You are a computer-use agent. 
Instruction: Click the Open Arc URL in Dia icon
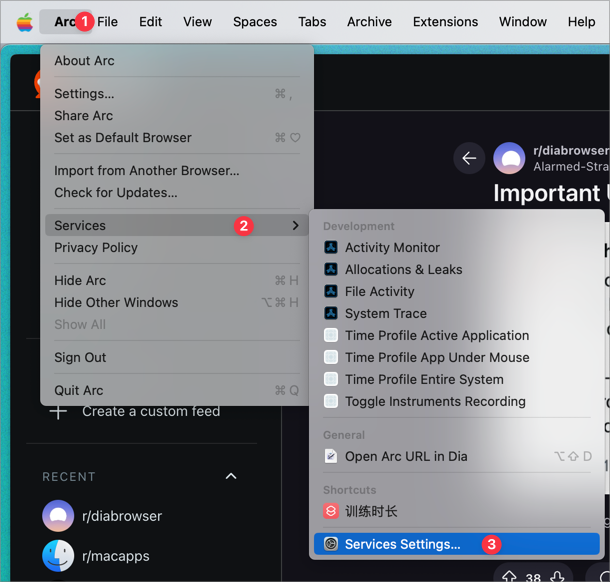331,456
